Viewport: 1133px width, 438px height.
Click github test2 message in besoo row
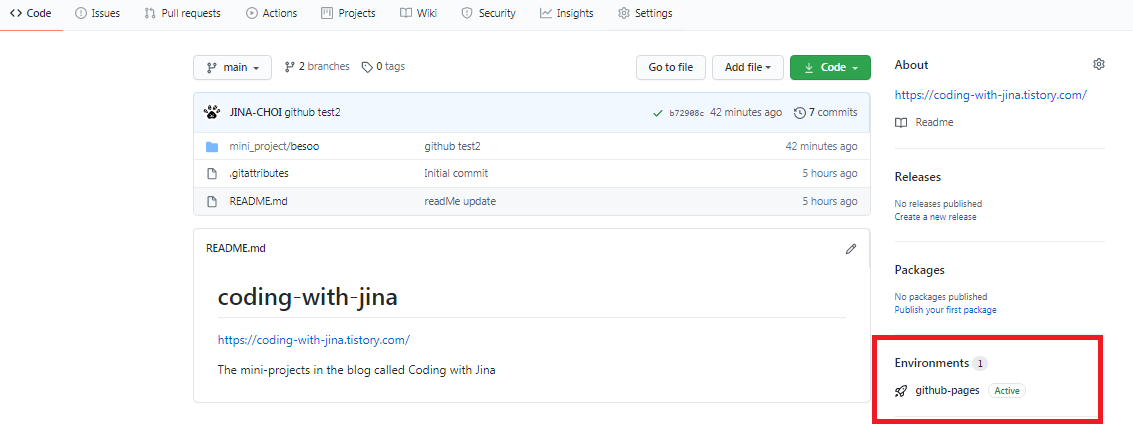[452, 146]
